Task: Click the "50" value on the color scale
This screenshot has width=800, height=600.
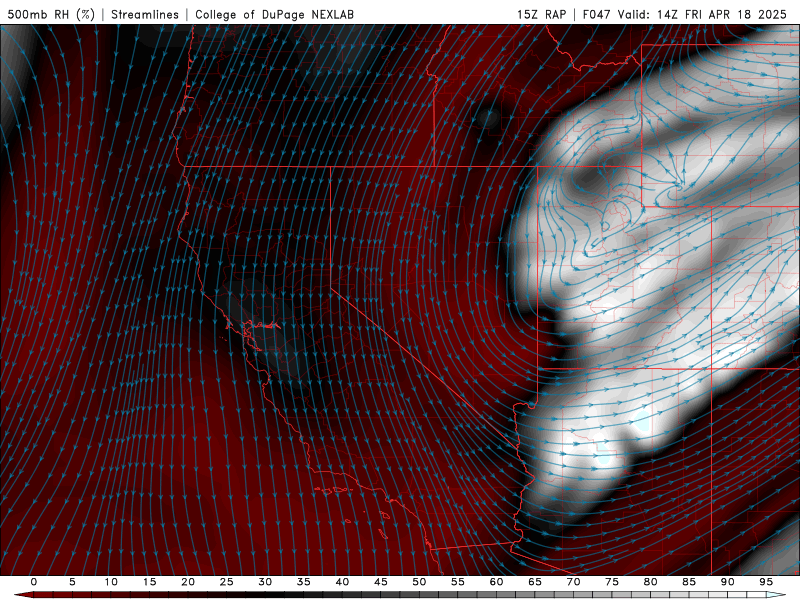Action: point(419,582)
